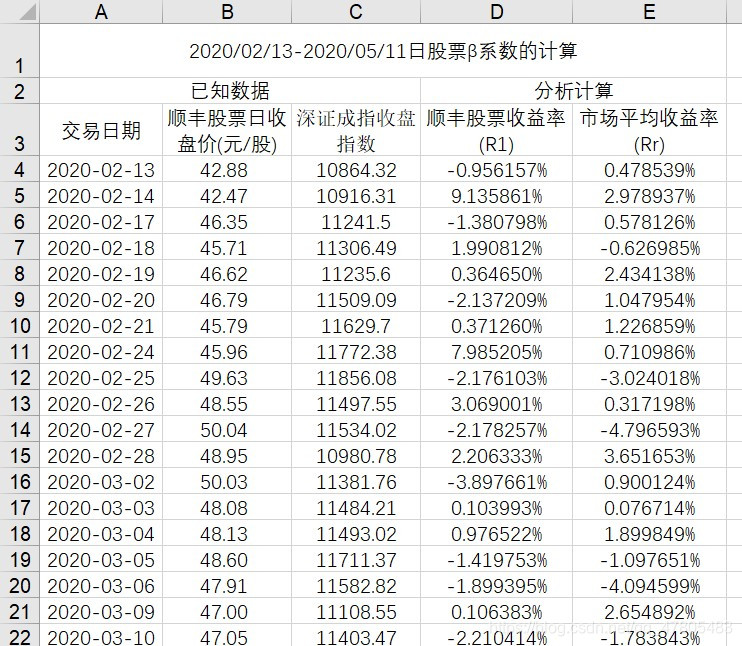The height and width of the screenshot is (646, 742).
Task: Select row 15 header
Action: (x=19, y=455)
